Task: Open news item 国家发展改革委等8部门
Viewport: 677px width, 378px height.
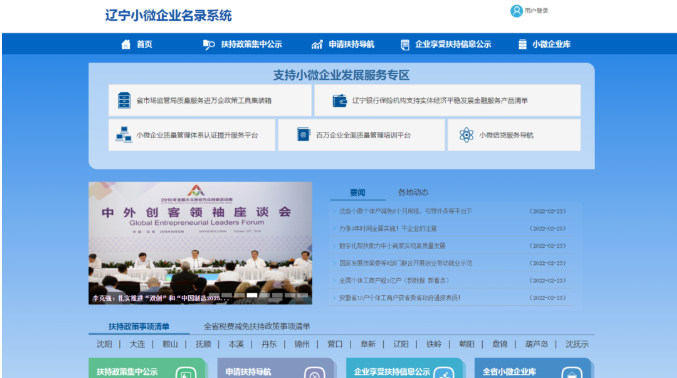Action: (x=405, y=263)
